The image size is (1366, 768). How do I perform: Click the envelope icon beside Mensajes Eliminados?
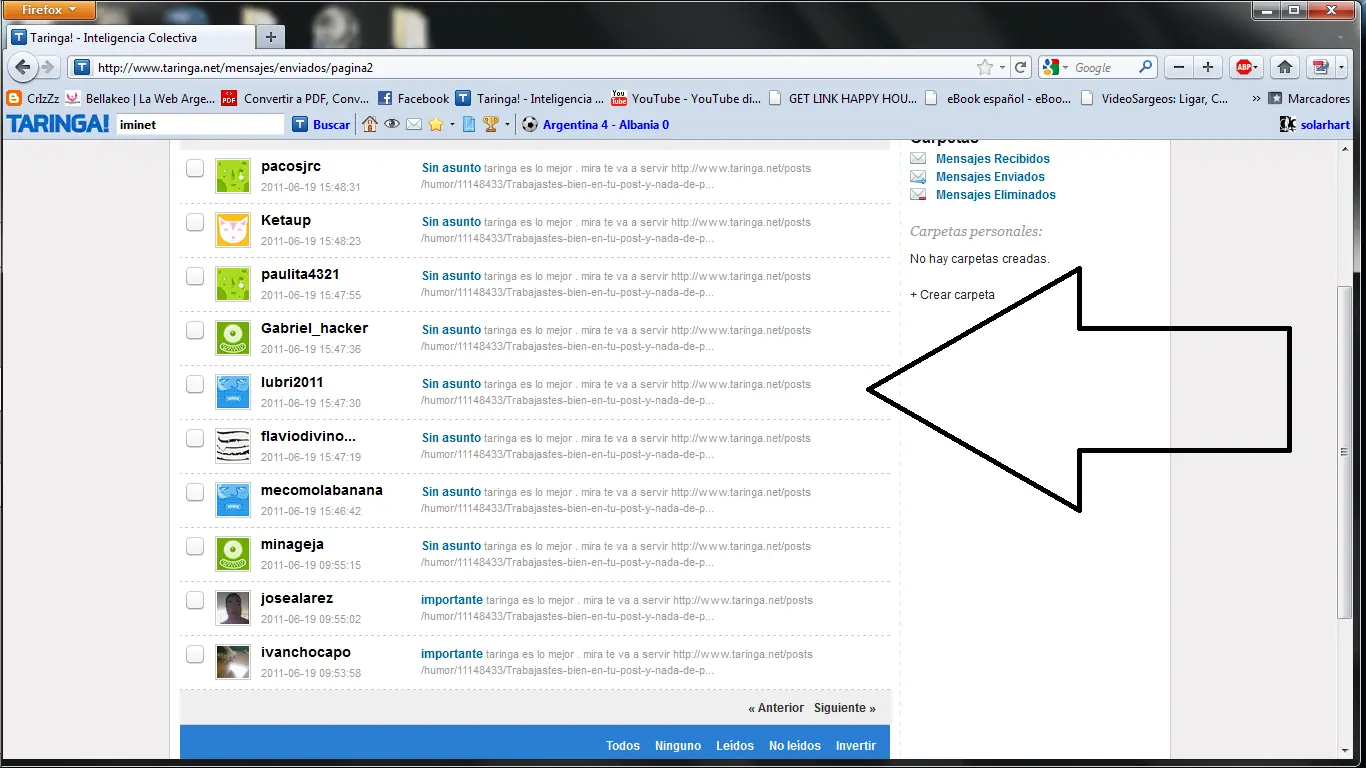tap(918, 194)
